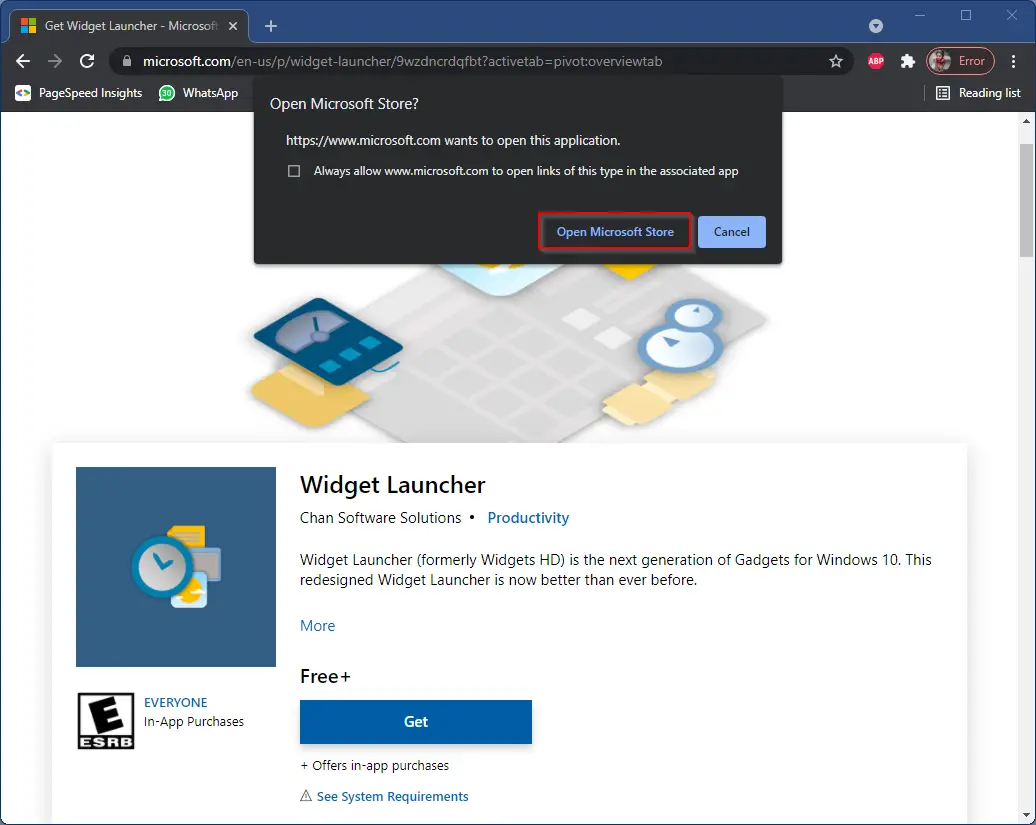
Task: Go back using the browser back arrow
Action: click(23, 61)
